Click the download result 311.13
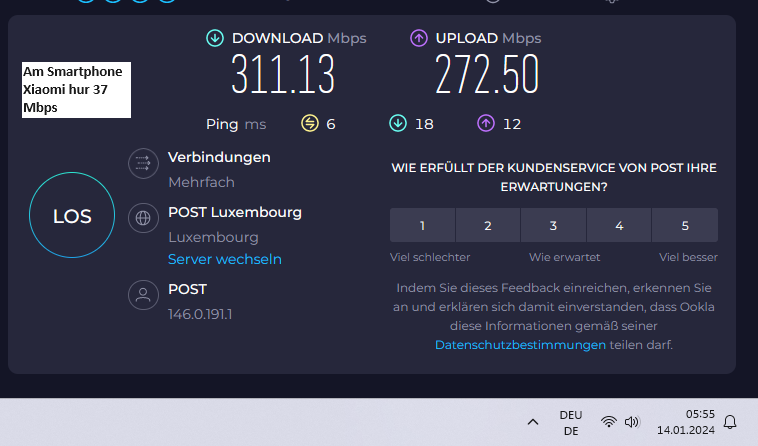The width and height of the screenshot is (758, 446). [x=283, y=74]
